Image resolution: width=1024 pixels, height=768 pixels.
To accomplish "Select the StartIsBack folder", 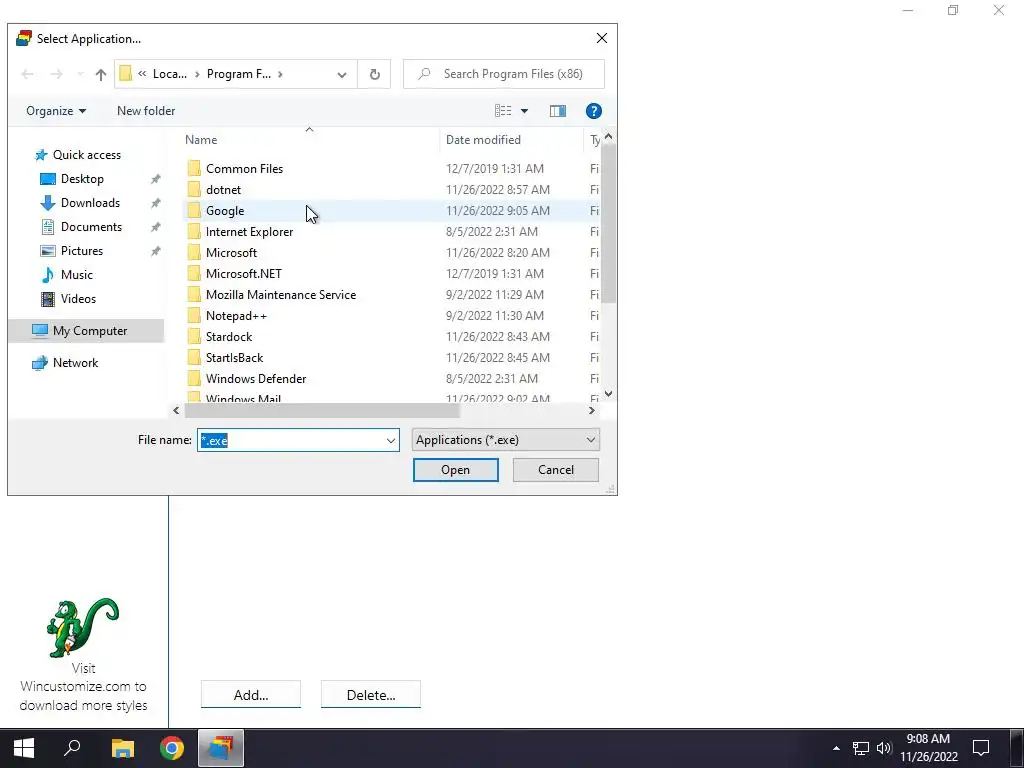I will coord(234,357).
